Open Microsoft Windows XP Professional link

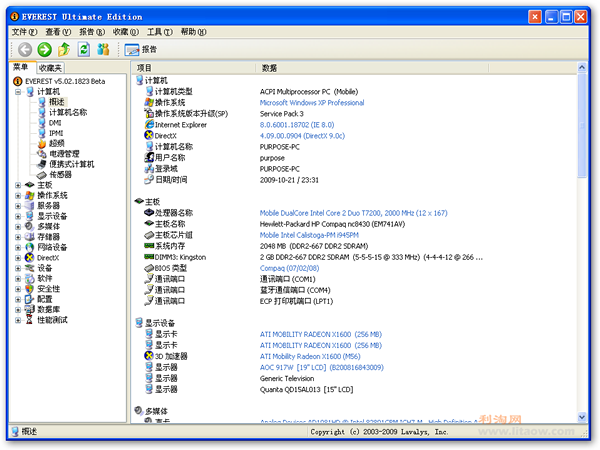(x=312, y=103)
